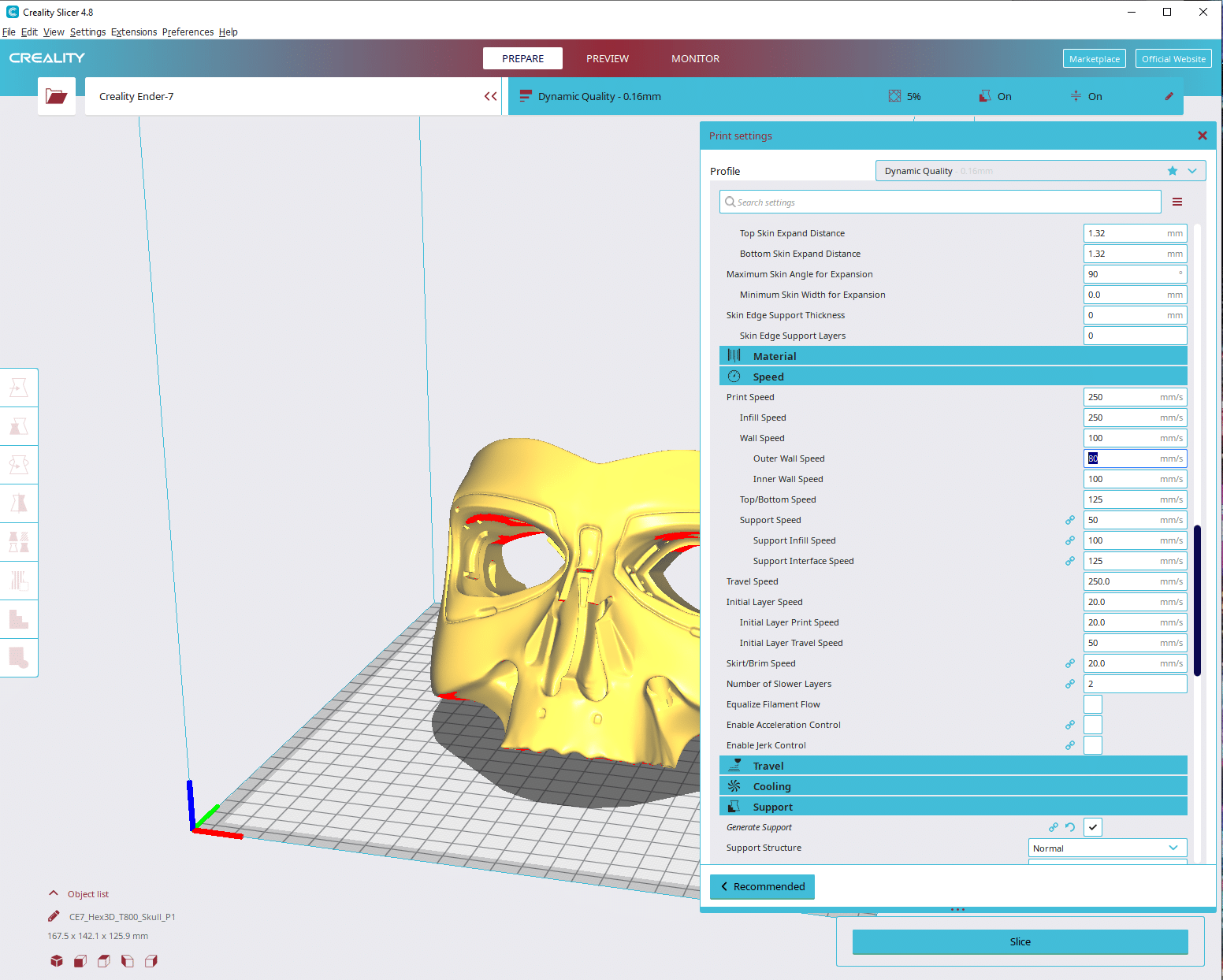Expand the Material settings category
The image size is (1223, 980).
(x=953, y=356)
